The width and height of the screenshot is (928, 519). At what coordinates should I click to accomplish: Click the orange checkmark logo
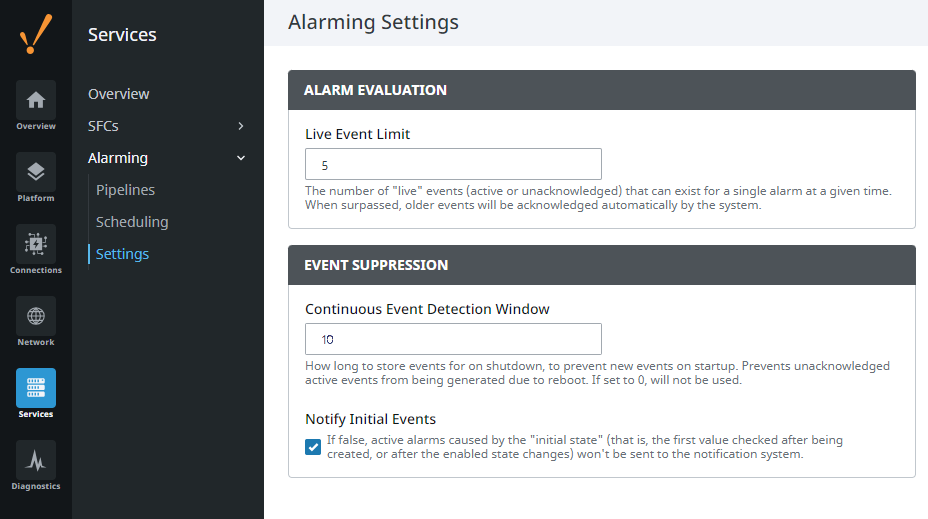[x=36, y=34]
